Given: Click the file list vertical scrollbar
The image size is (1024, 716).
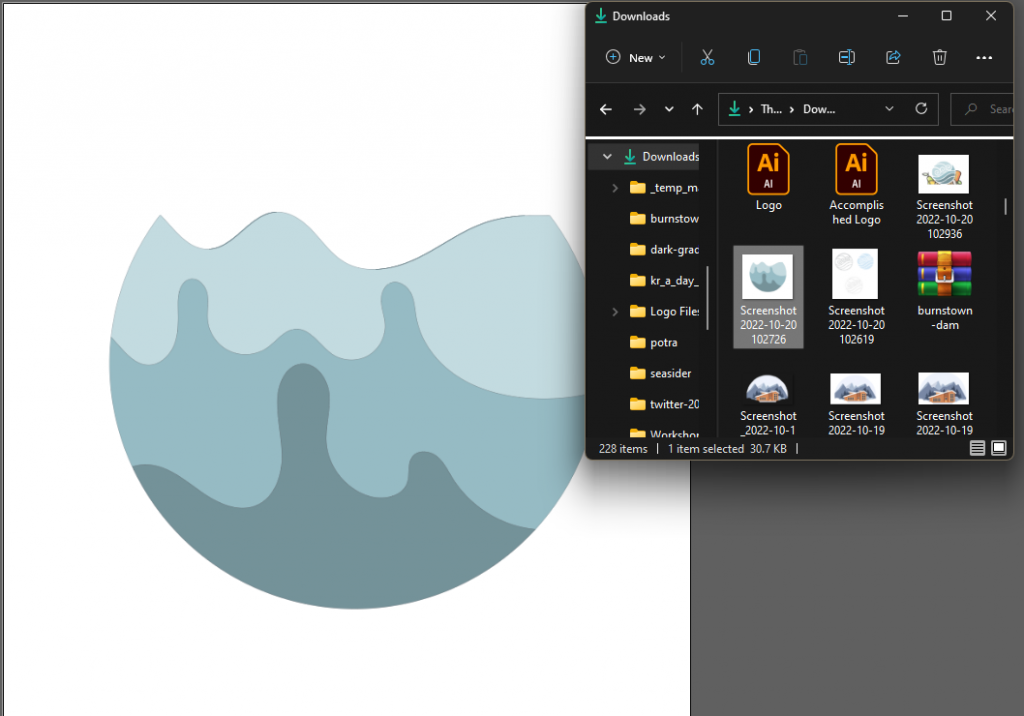Looking at the screenshot, I should click(1005, 206).
